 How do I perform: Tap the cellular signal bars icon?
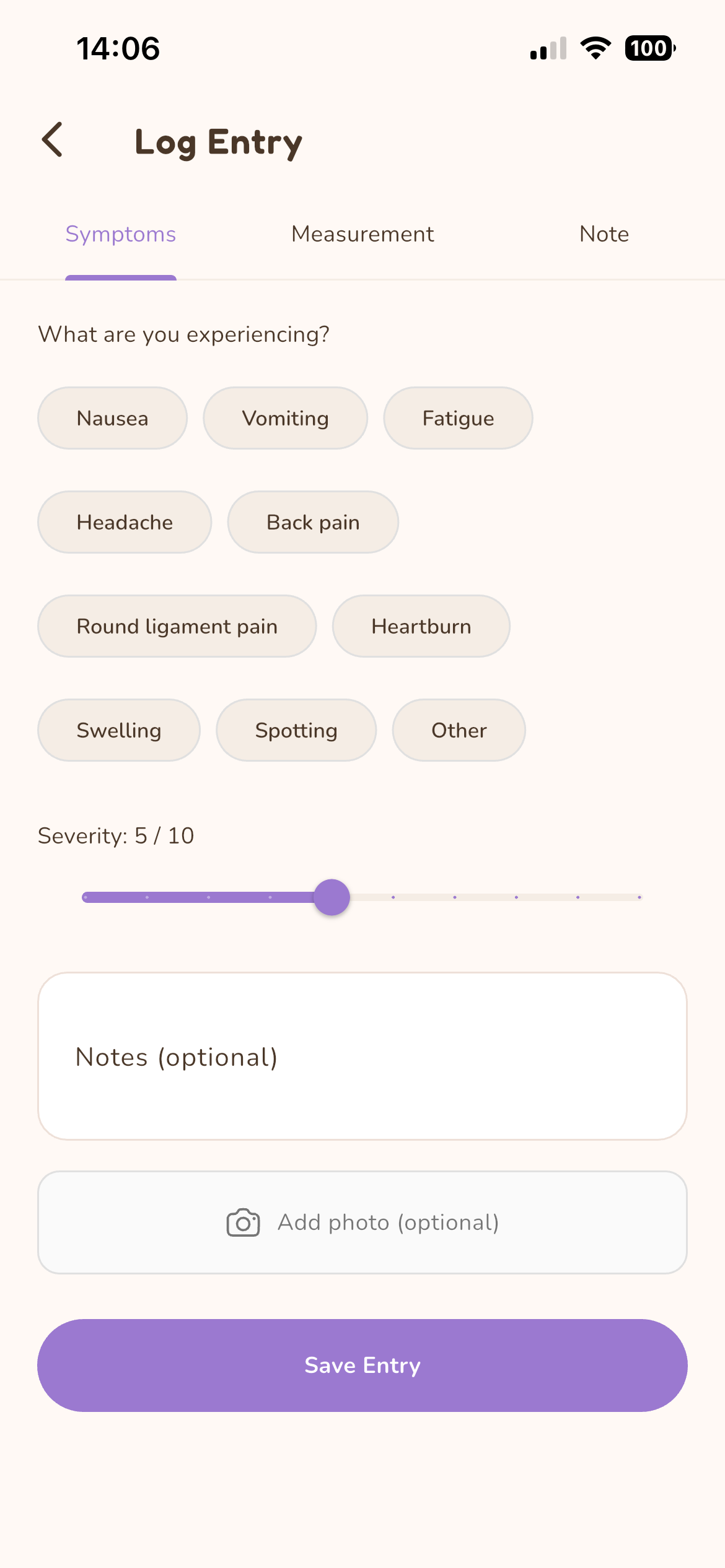pyautogui.click(x=548, y=48)
